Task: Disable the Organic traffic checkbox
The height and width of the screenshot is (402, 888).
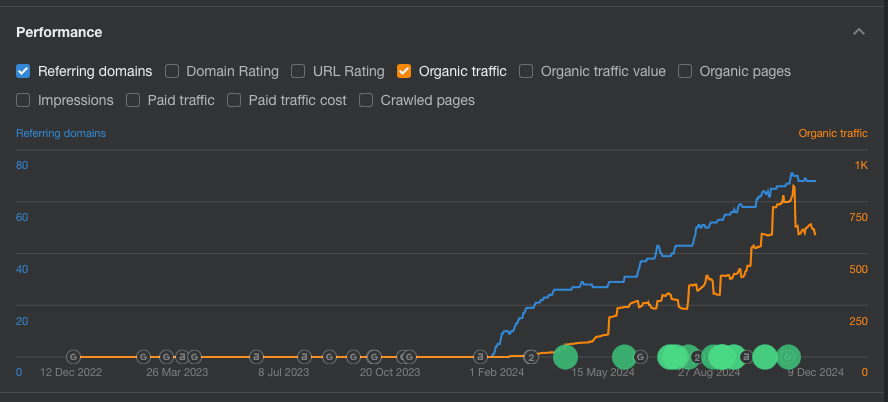Action: point(404,71)
